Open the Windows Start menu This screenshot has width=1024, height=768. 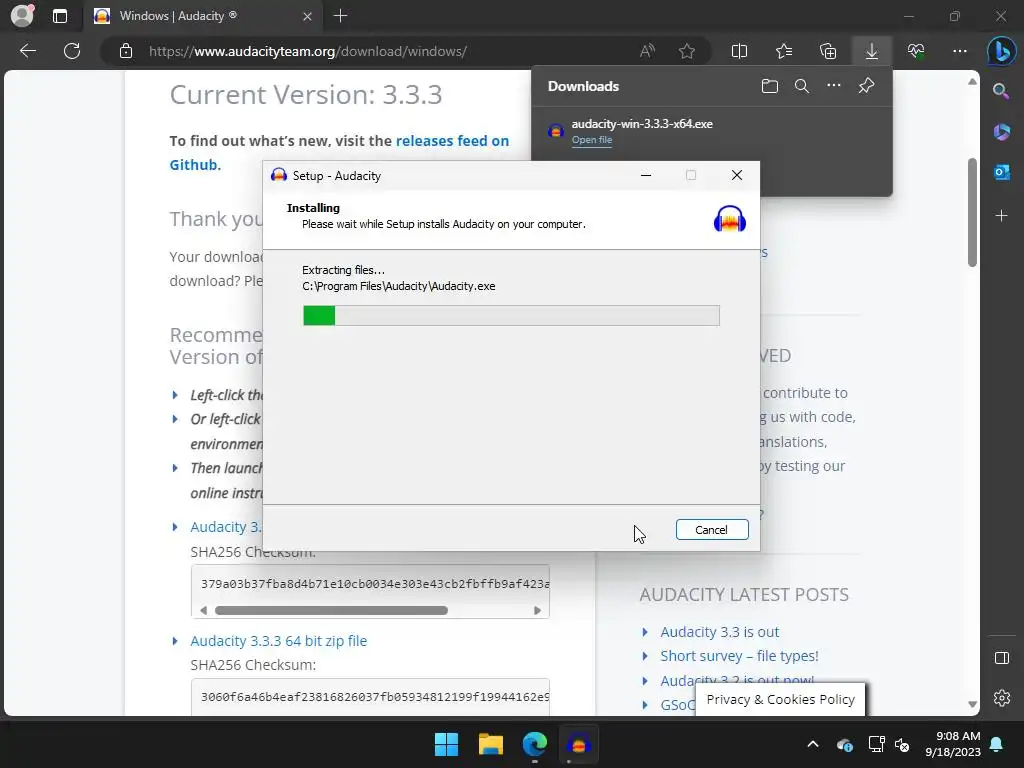[x=447, y=744]
